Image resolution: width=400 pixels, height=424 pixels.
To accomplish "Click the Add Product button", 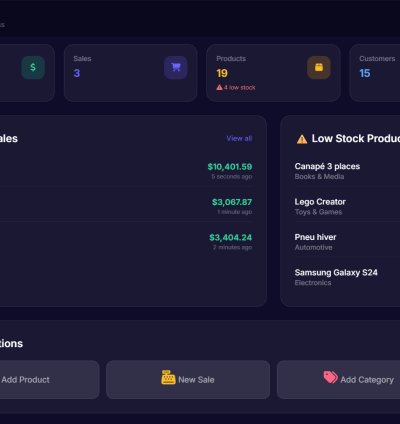I will pos(50,379).
